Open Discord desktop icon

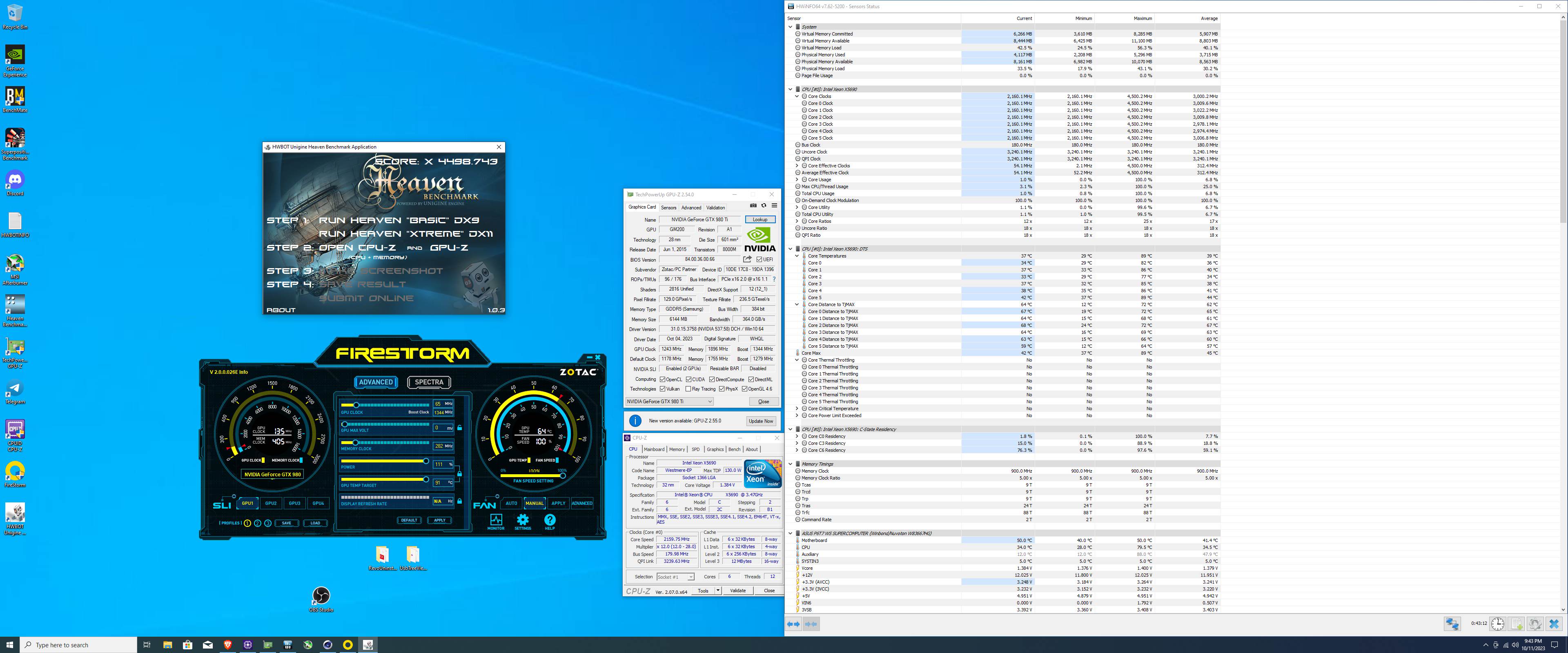15,182
